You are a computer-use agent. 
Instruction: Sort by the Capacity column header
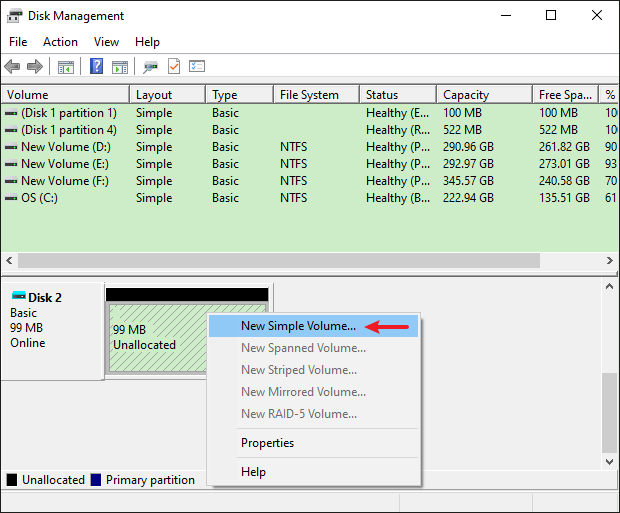(485, 95)
